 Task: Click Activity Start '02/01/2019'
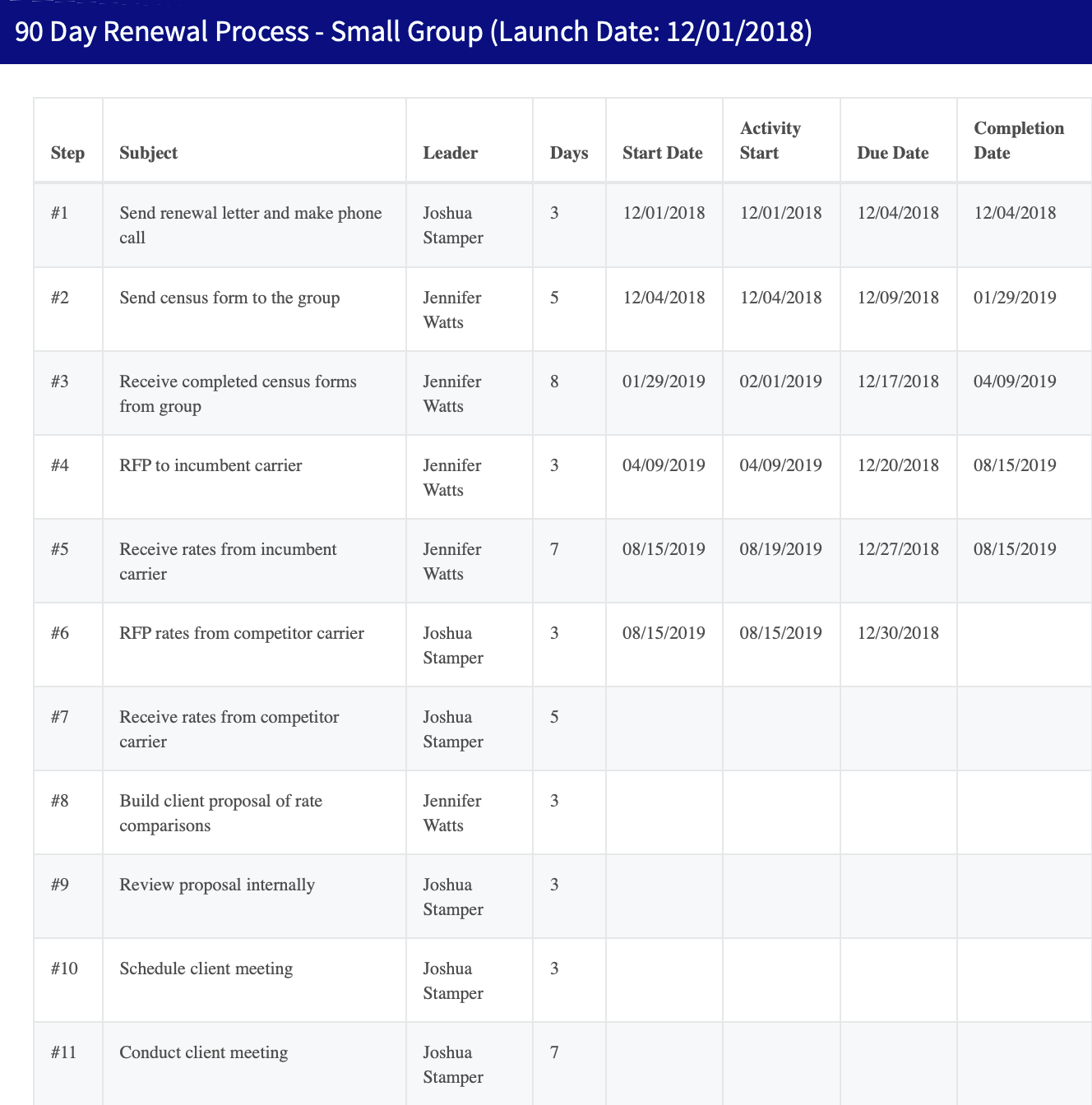pos(781,381)
